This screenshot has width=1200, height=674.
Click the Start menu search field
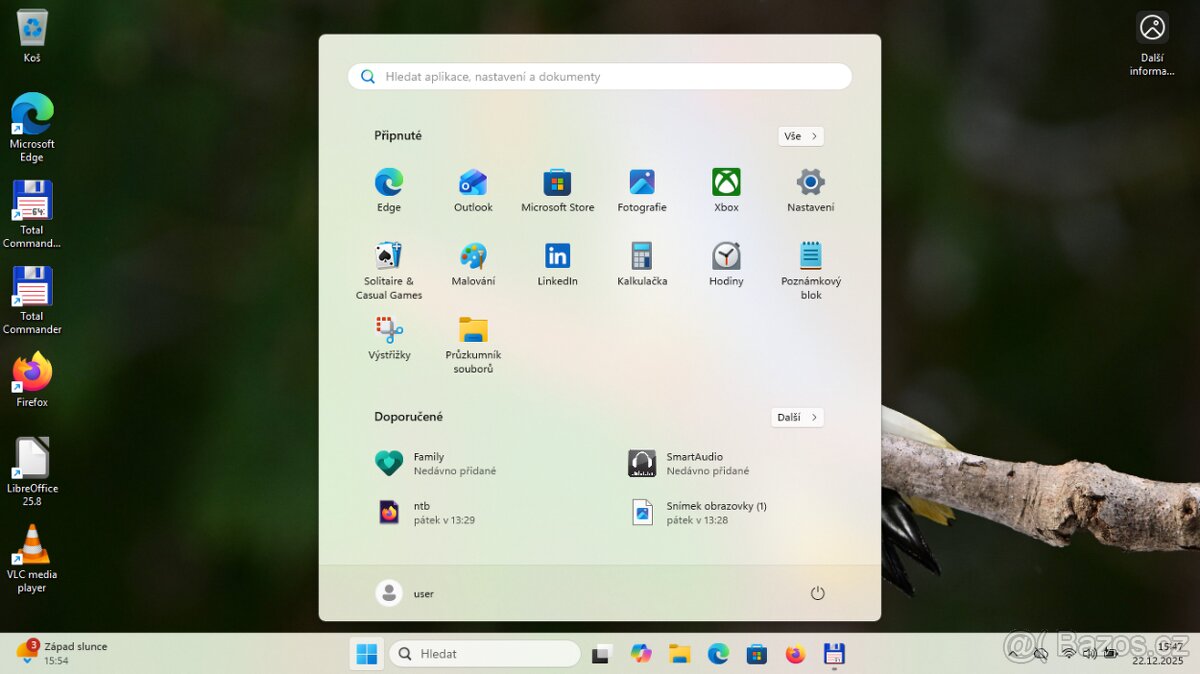click(599, 76)
